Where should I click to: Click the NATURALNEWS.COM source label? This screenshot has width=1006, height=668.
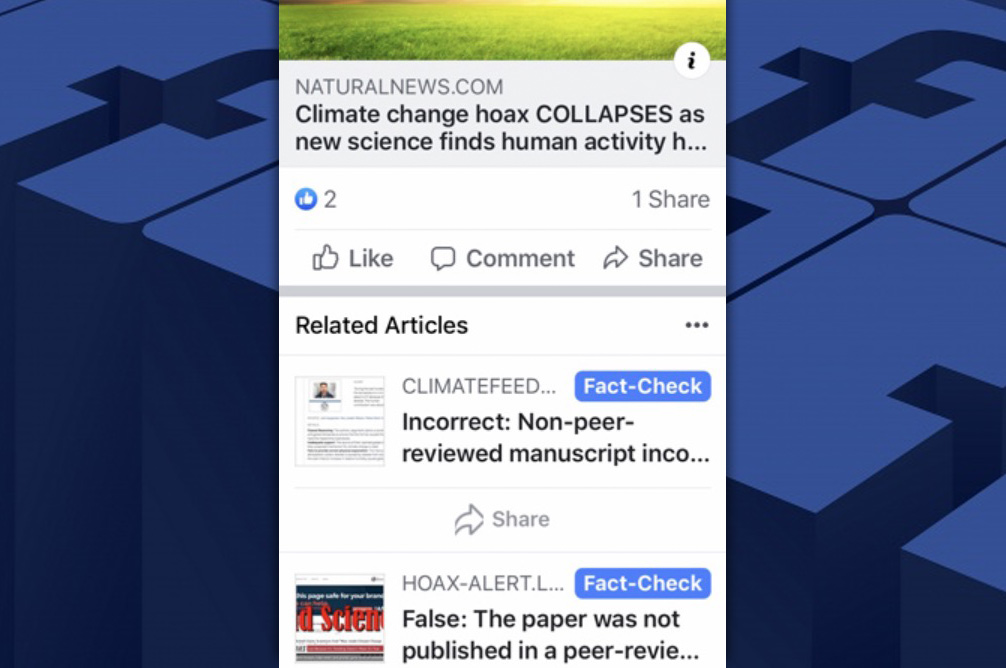tap(399, 87)
